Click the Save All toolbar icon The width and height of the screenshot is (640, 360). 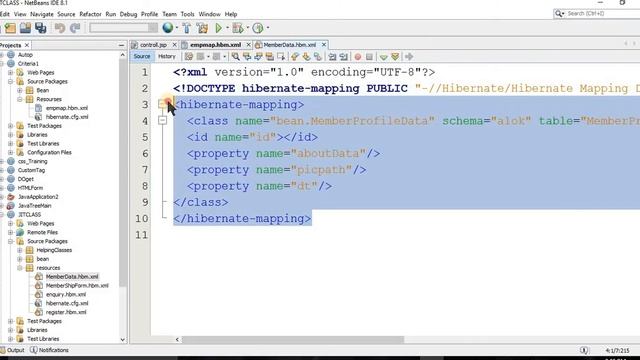tap(40, 28)
